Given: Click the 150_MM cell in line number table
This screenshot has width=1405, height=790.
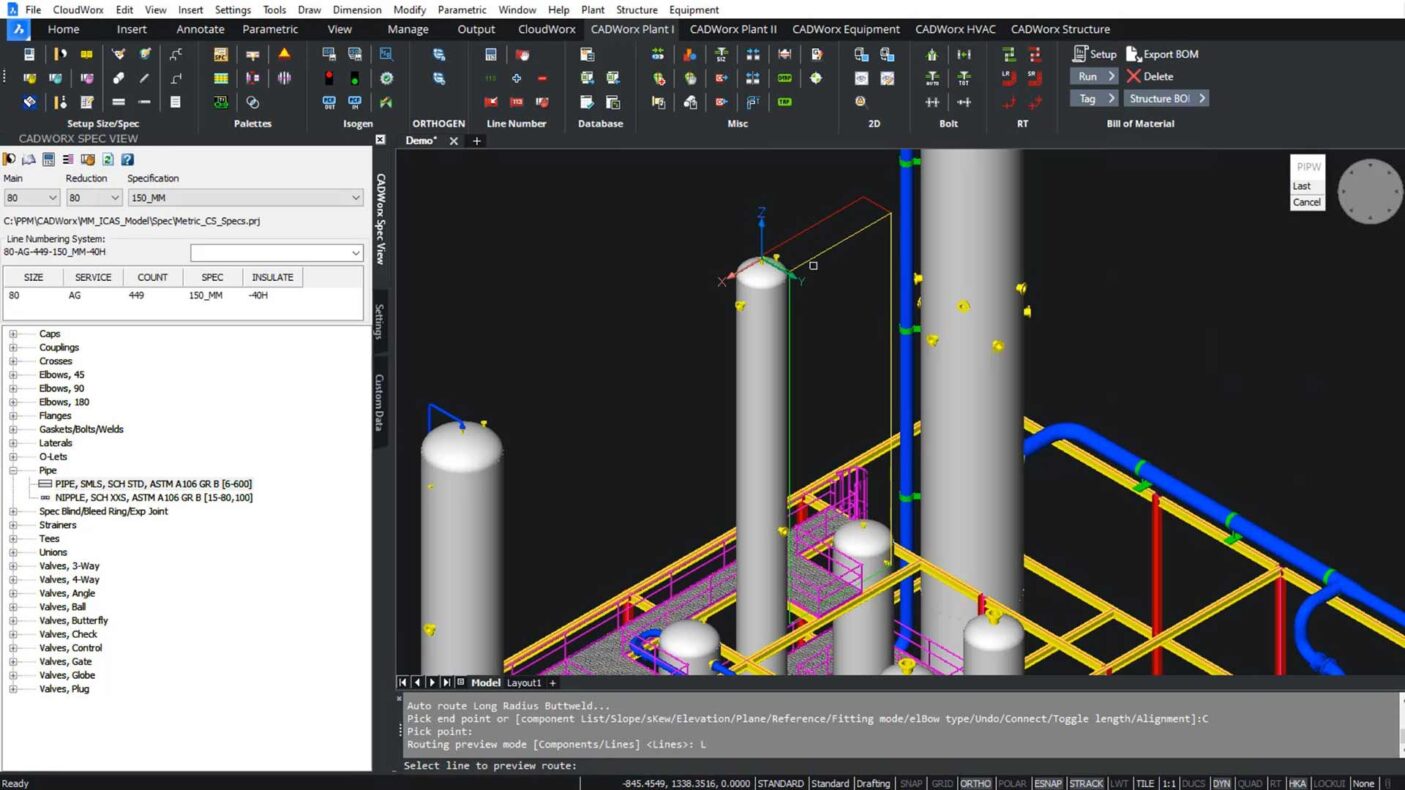Looking at the screenshot, I should pos(206,295).
